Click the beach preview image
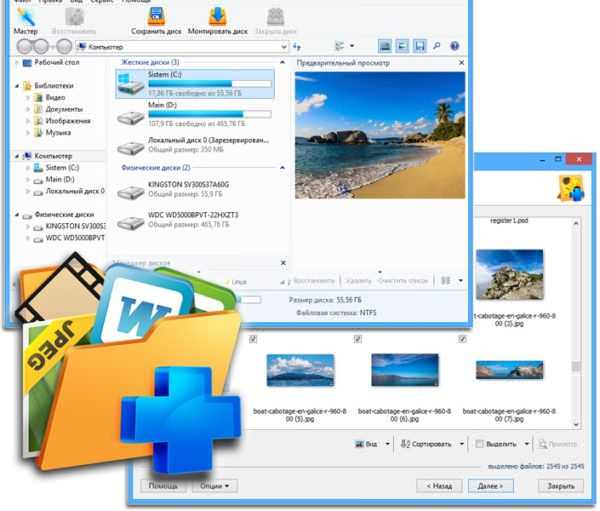600x511 pixels. pyautogui.click(x=380, y=135)
